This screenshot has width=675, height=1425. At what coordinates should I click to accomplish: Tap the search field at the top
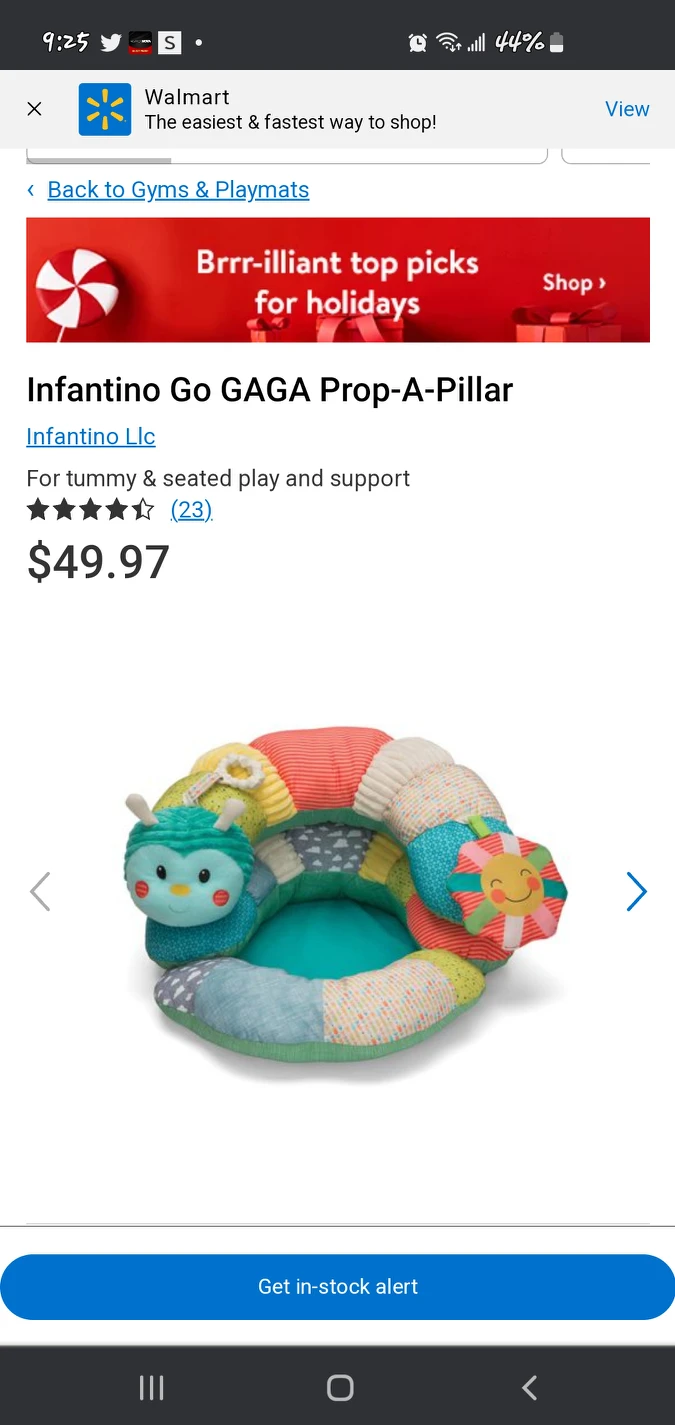click(x=286, y=155)
